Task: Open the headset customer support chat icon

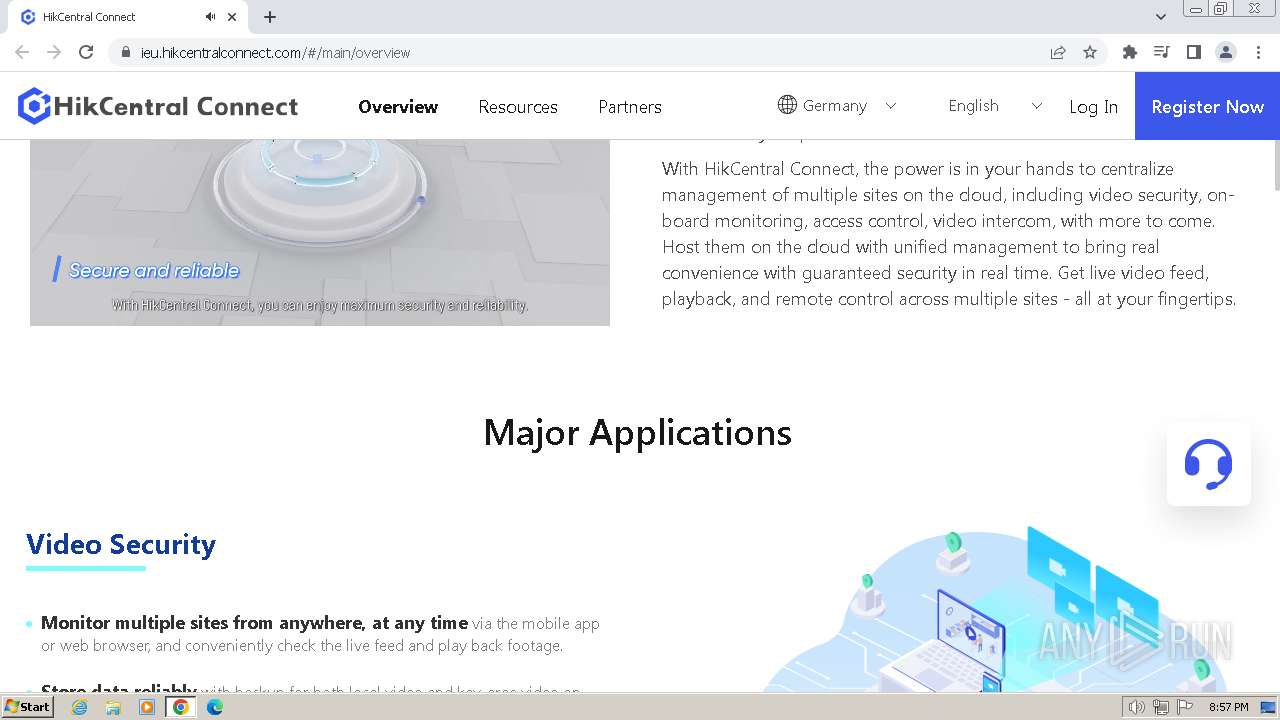Action: [x=1208, y=464]
